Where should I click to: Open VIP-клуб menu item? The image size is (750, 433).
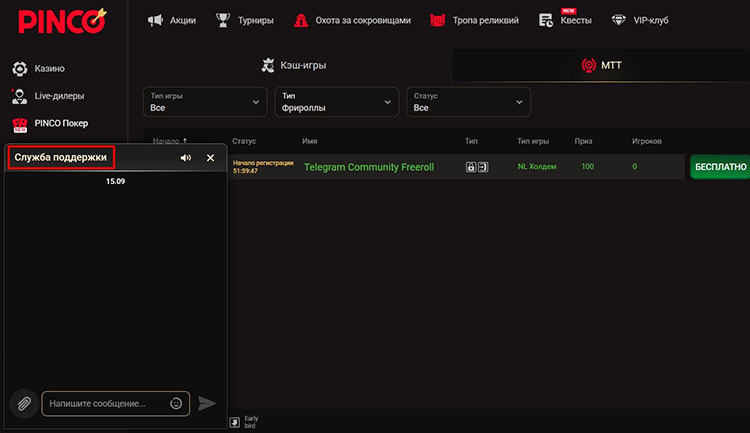coord(651,20)
